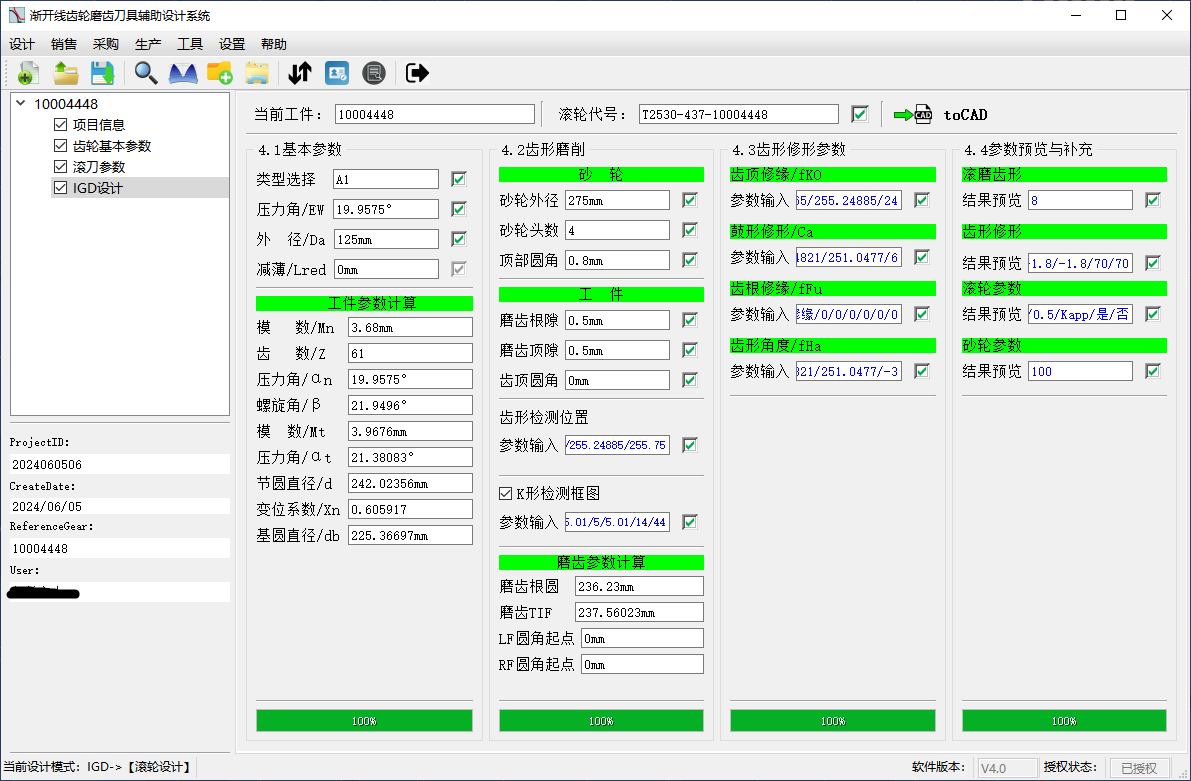
Task: Click the 模数/Mn field showing 3.68mm
Action: click(410, 327)
